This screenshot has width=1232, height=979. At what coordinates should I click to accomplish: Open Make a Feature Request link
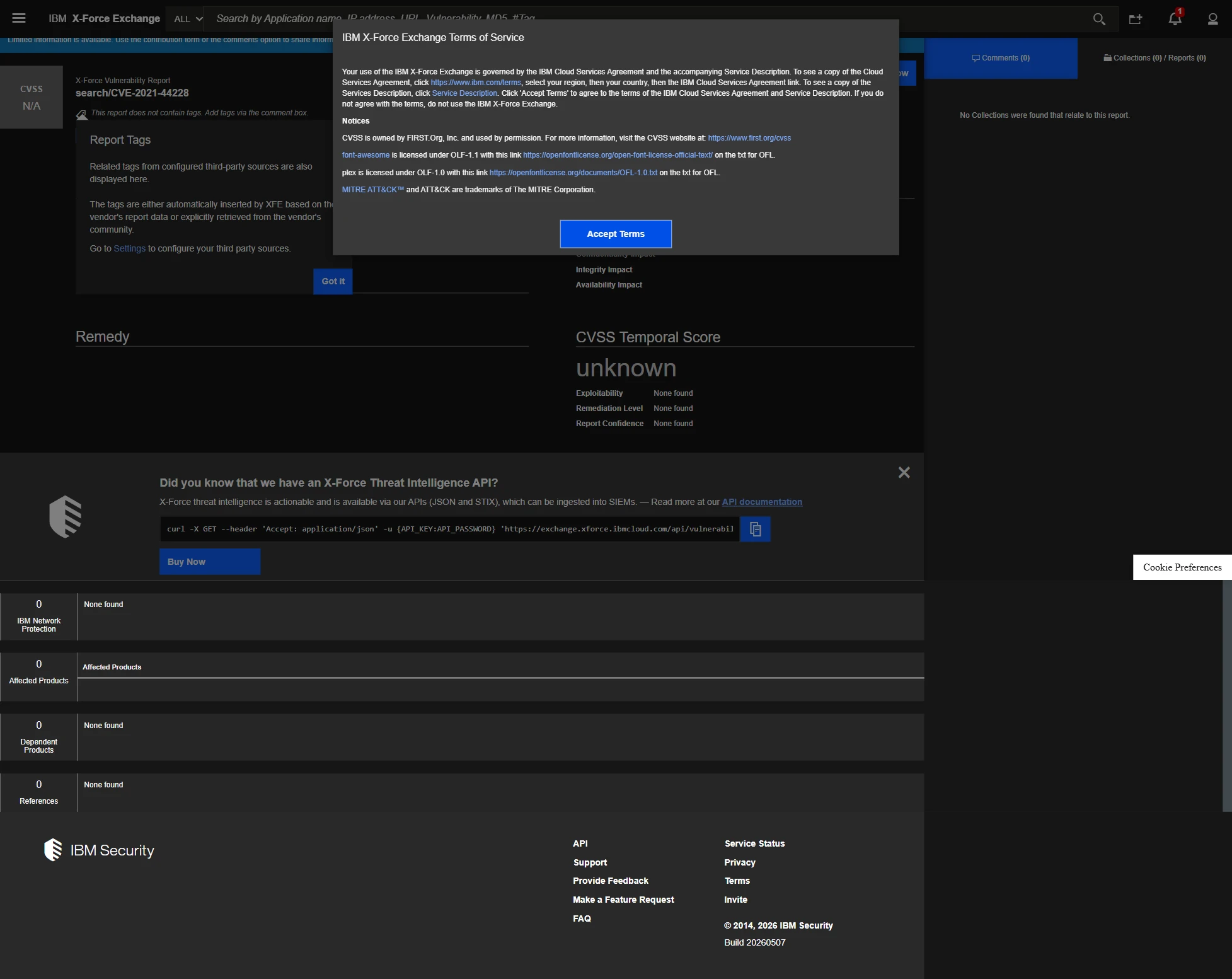(x=623, y=900)
